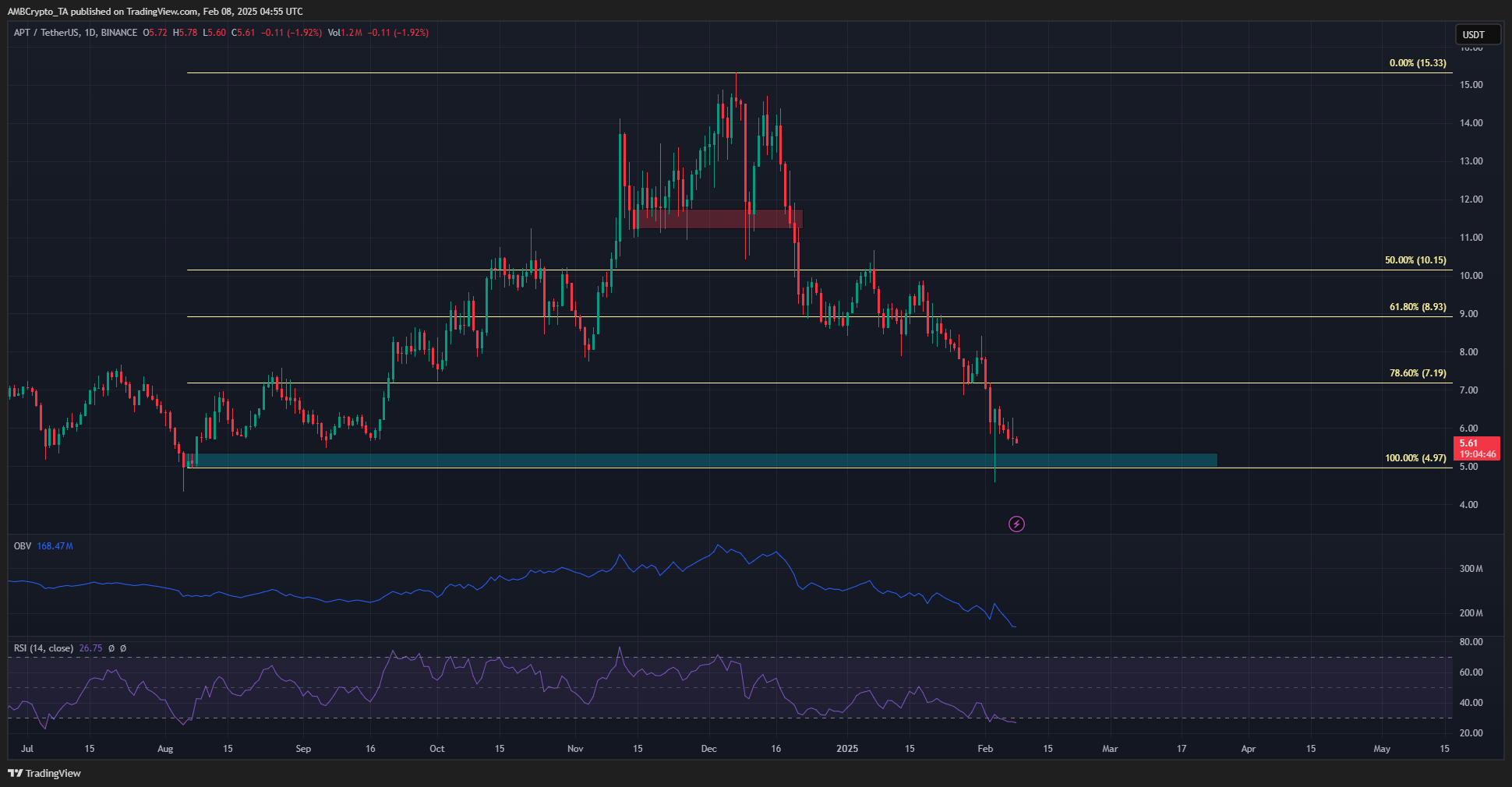Select the RSI (14, close) indicator label
The height and width of the screenshot is (787, 1512).
click(44, 648)
